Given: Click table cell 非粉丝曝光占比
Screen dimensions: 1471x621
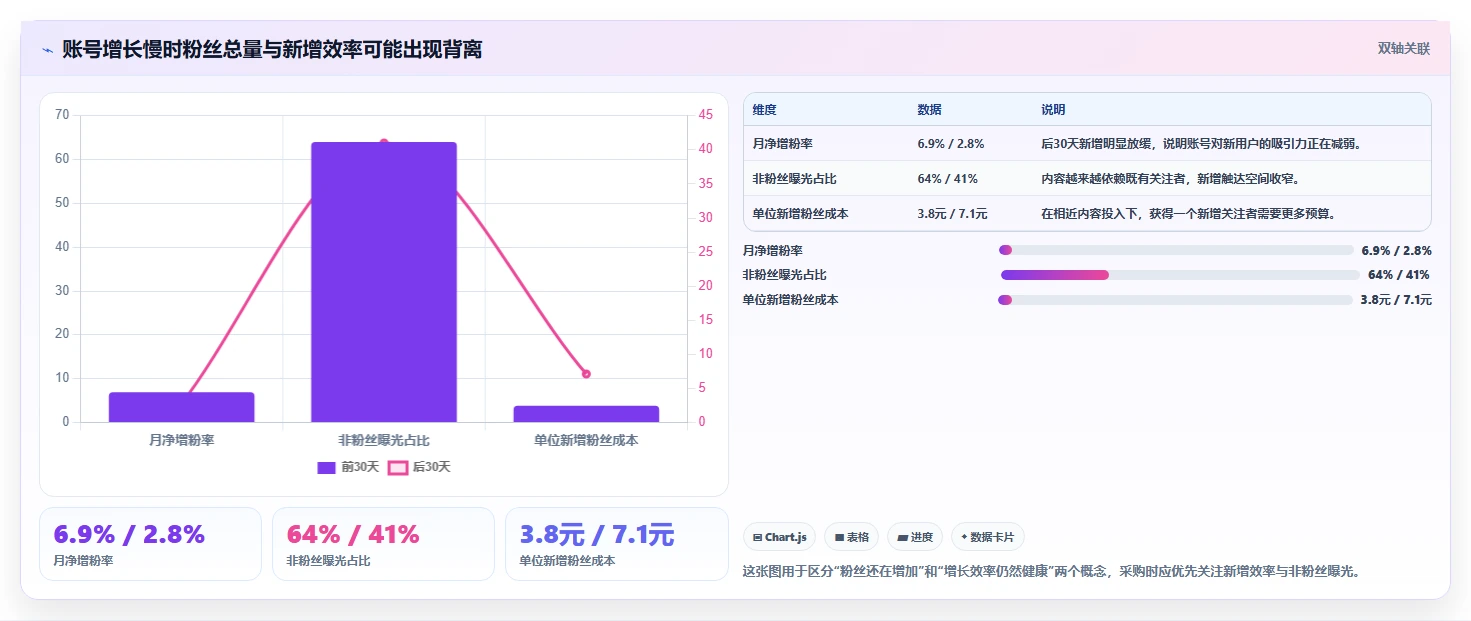Looking at the screenshot, I should click(x=794, y=179).
